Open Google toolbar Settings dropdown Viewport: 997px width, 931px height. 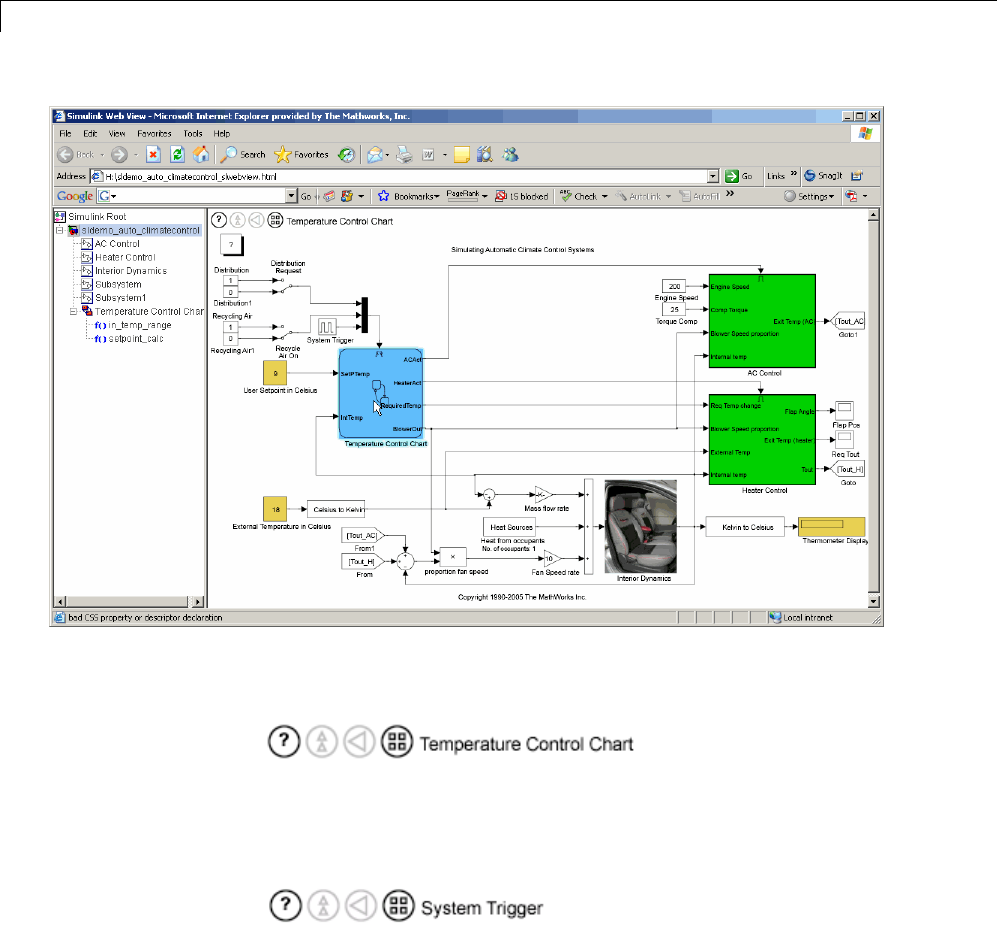tap(809, 197)
